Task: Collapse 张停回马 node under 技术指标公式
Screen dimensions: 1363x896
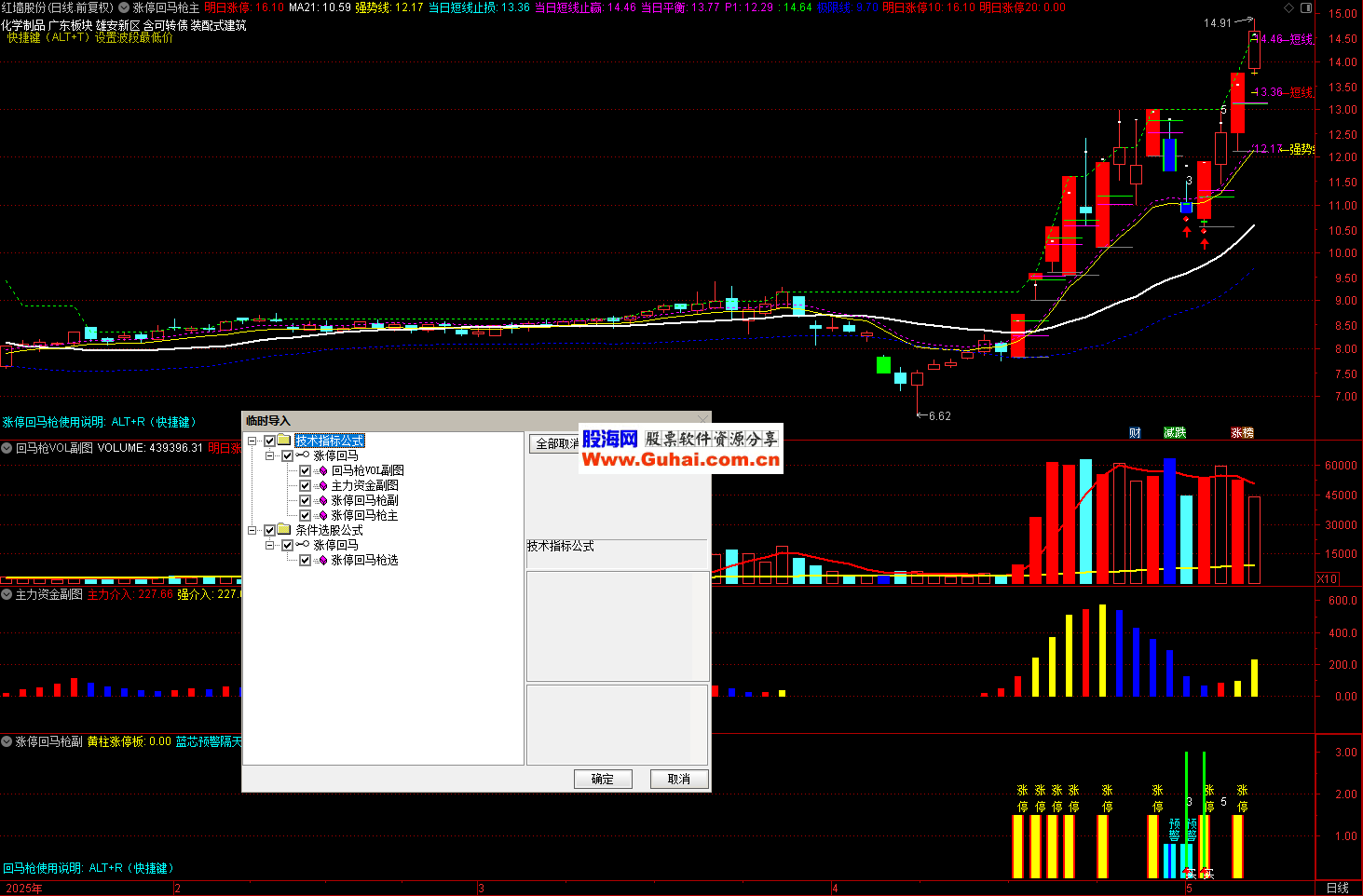Action: pyautogui.click(x=270, y=455)
